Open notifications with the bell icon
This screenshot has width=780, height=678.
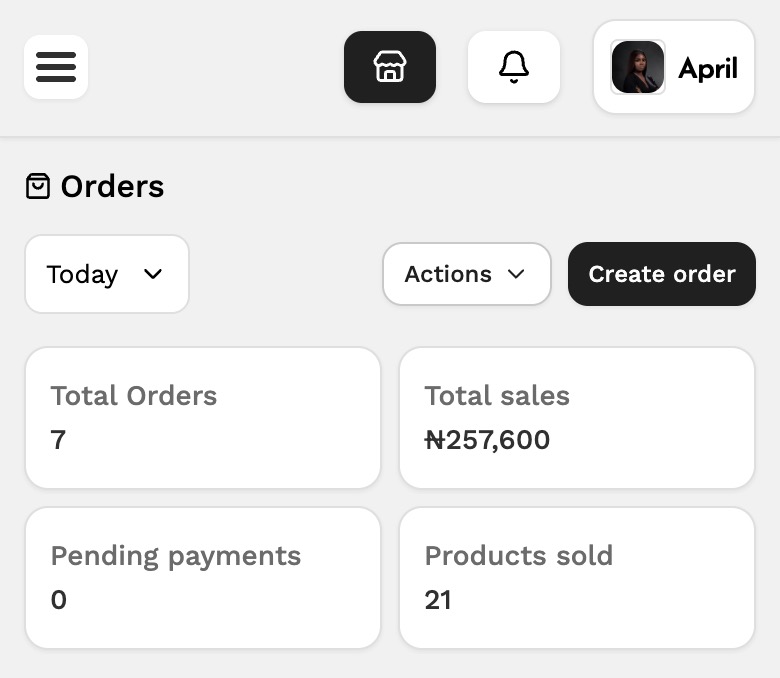(x=514, y=67)
